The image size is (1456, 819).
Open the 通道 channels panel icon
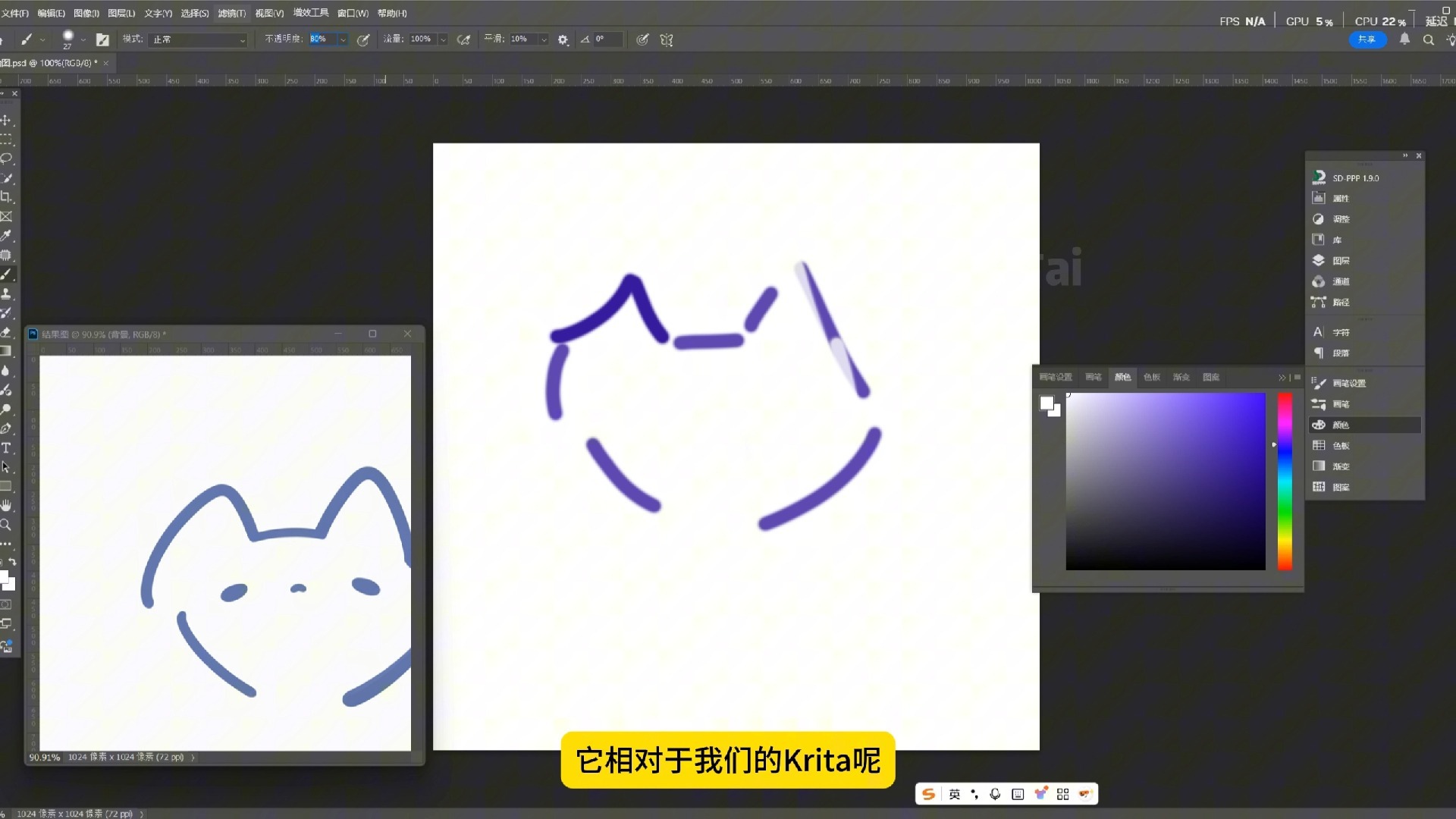point(1319,281)
